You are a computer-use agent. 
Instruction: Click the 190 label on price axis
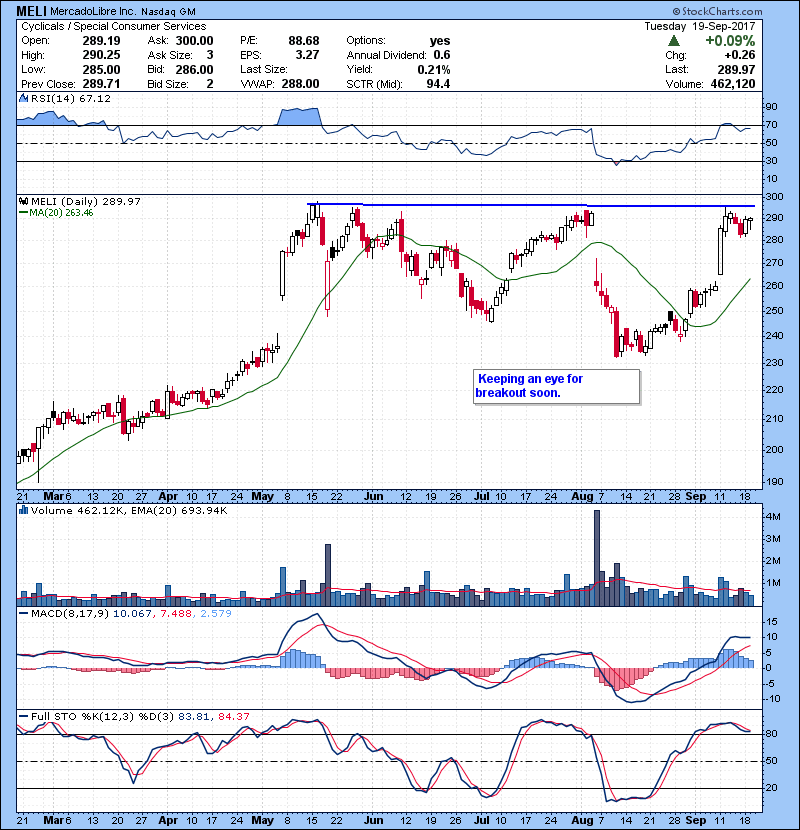(x=775, y=482)
